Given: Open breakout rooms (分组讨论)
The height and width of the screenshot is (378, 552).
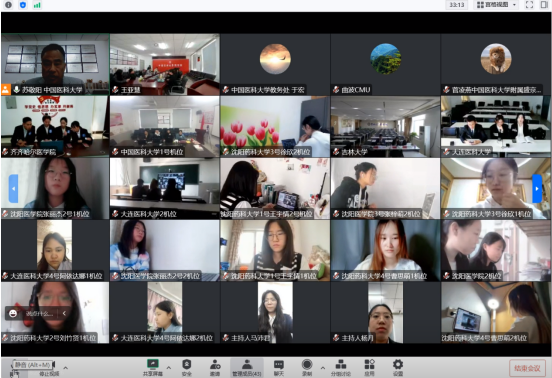Looking at the screenshot, I should 340,367.
